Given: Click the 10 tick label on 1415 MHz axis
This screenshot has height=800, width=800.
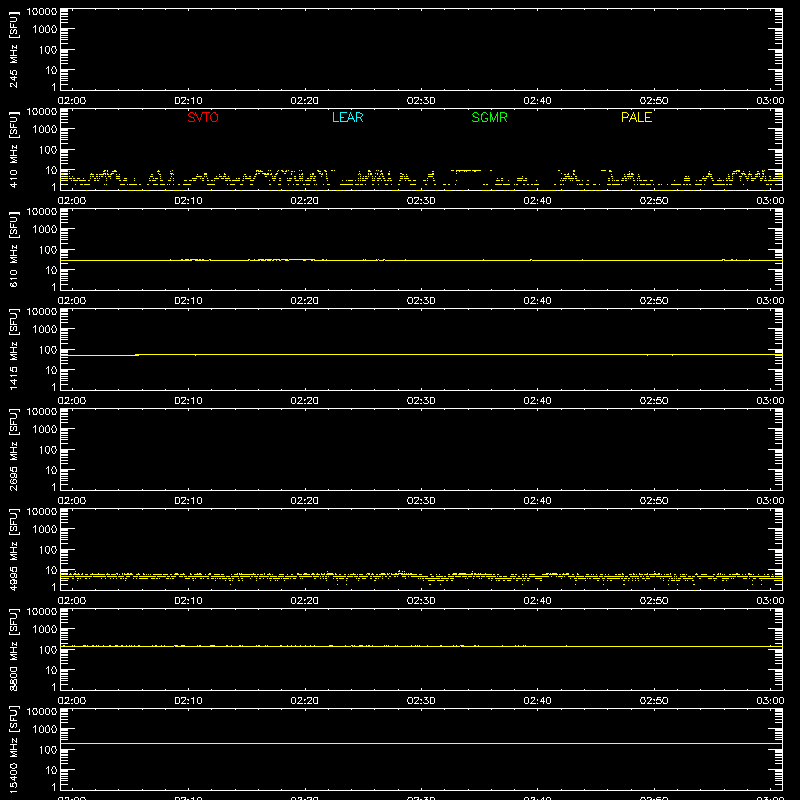Looking at the screenshot, I should click(x=51, y=370).
